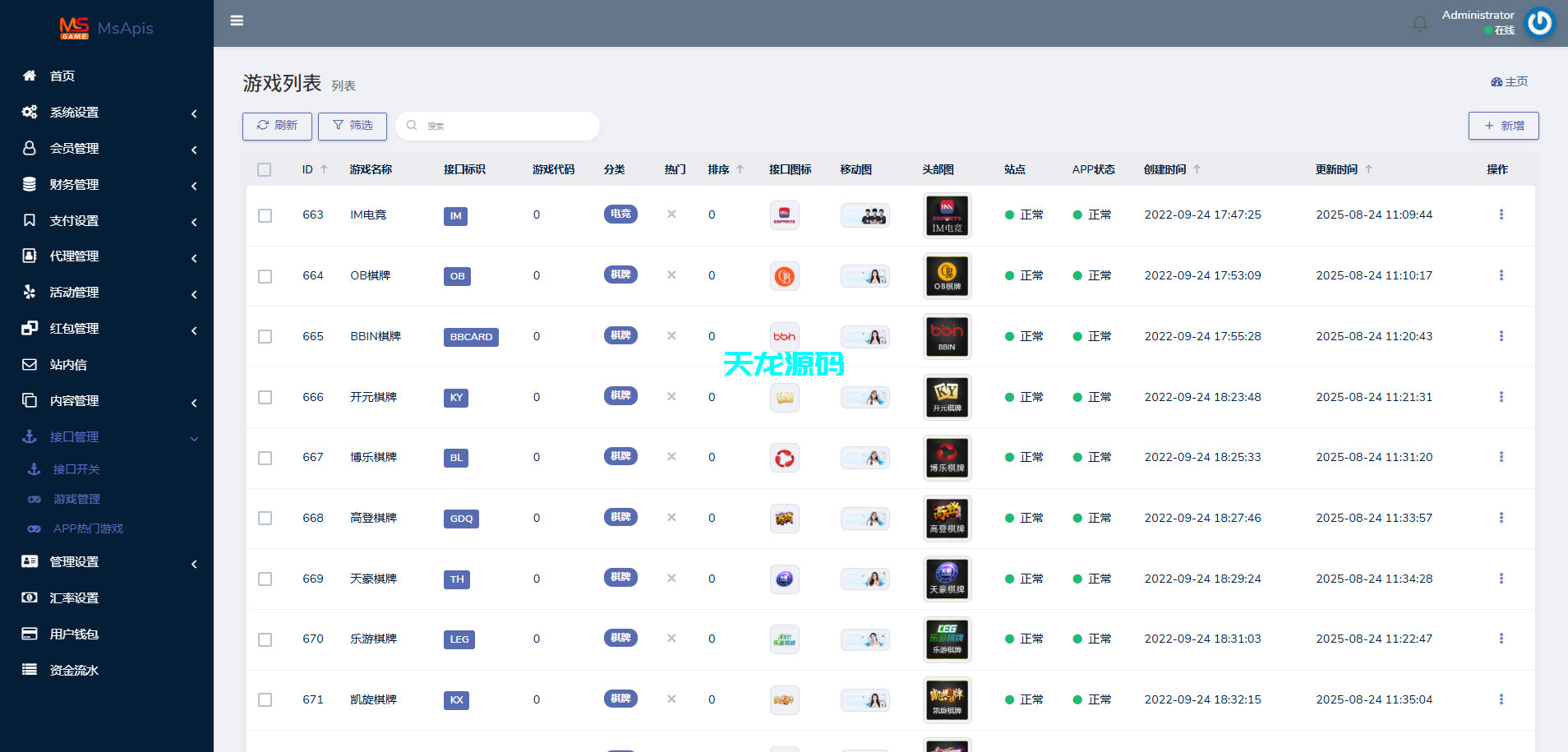Image resolution: width=1568 pixels, height=752 pixels.
Task: Open 汇率设置 from the sidebar
Action: [74, 597]
